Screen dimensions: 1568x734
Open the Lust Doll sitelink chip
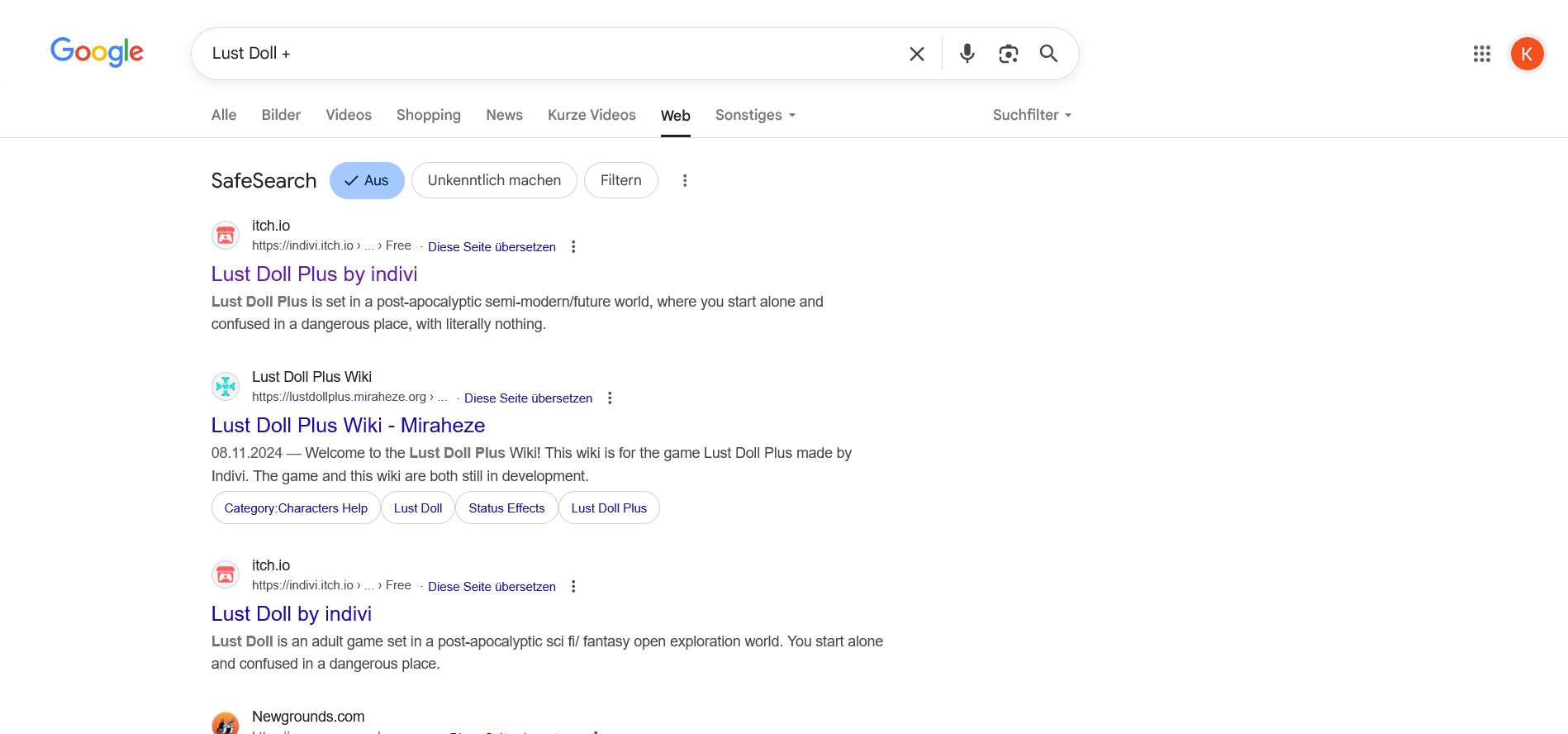(418, 508)
